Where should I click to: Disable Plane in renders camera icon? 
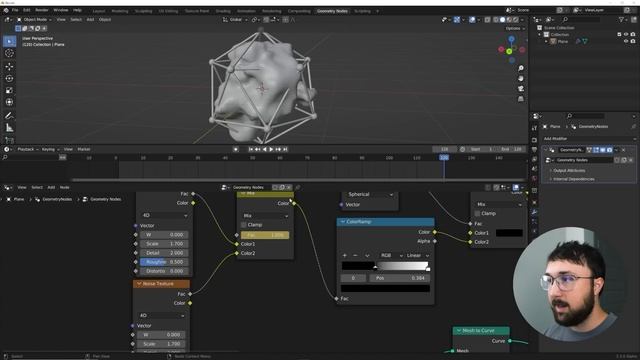(633, 41)
